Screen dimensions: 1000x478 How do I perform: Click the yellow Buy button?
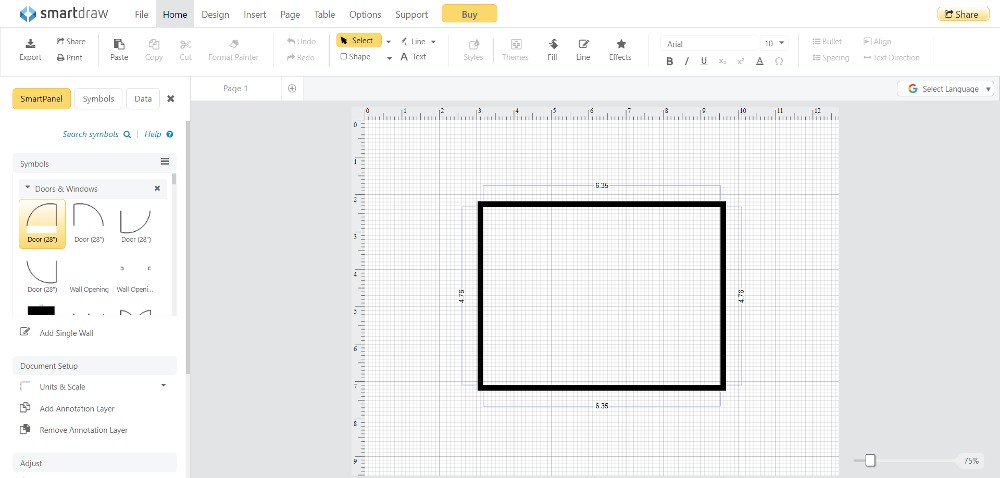coord(469,14)
